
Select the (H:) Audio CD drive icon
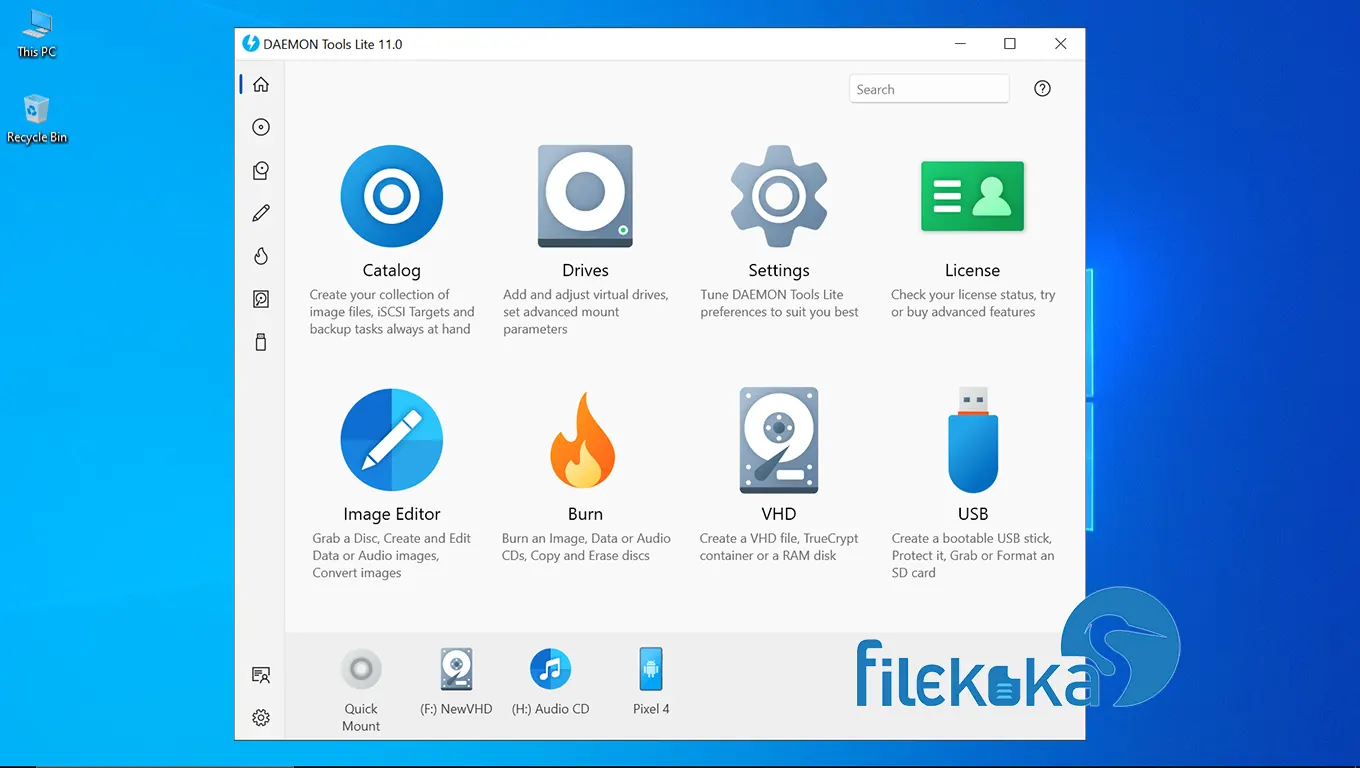tap(550, 669)
